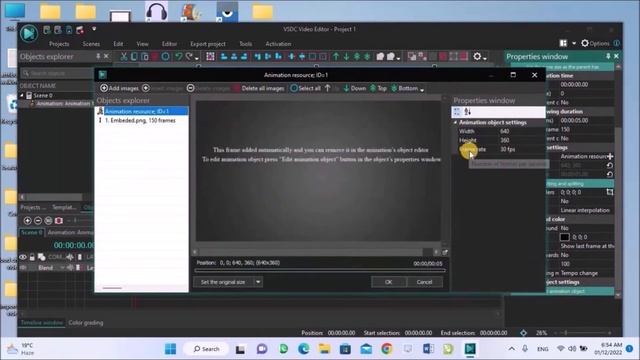Click the Linear interpolation property value

[585, 210]
